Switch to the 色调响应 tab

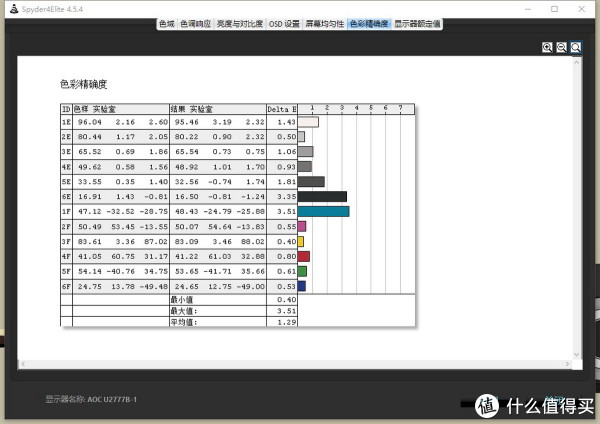tap(196, 24)
